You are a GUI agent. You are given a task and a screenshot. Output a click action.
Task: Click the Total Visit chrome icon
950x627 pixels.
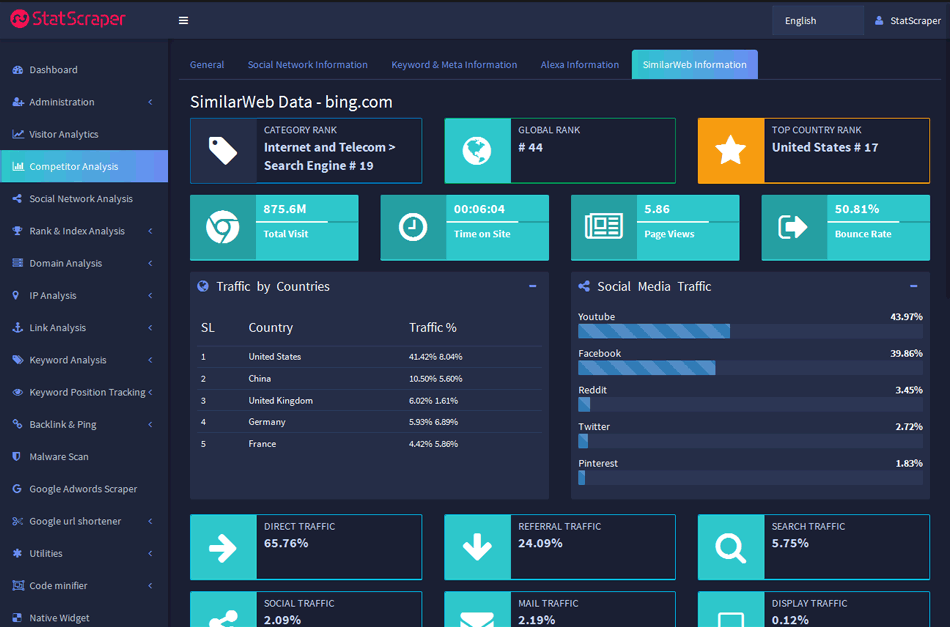point(223,227)
